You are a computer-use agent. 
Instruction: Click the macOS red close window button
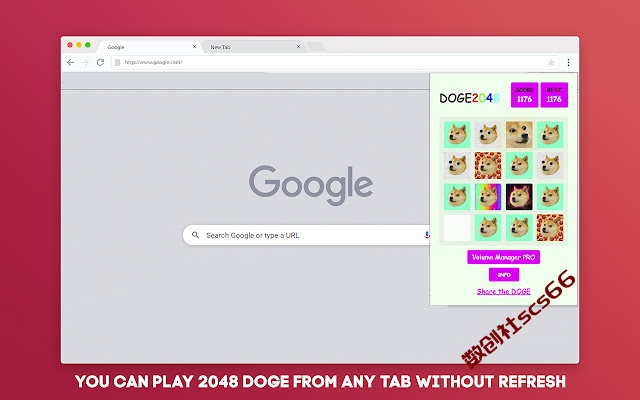tap(70, 45)
